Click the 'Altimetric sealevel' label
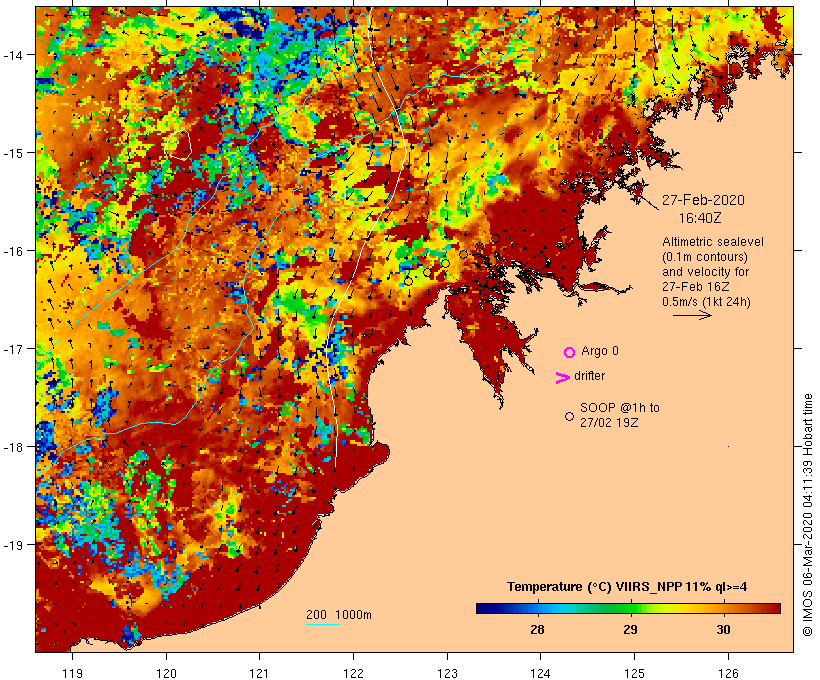The image size is (820, 680). point(713,242)
